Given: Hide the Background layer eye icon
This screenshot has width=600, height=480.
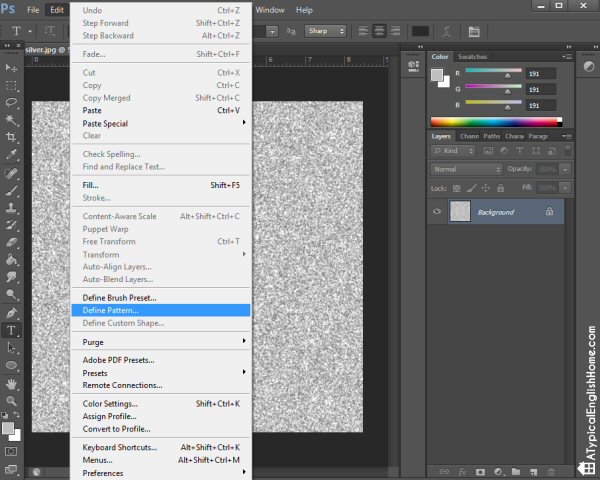Looking at the screenshot, I should pyautogui.click(x=437, y=211).
